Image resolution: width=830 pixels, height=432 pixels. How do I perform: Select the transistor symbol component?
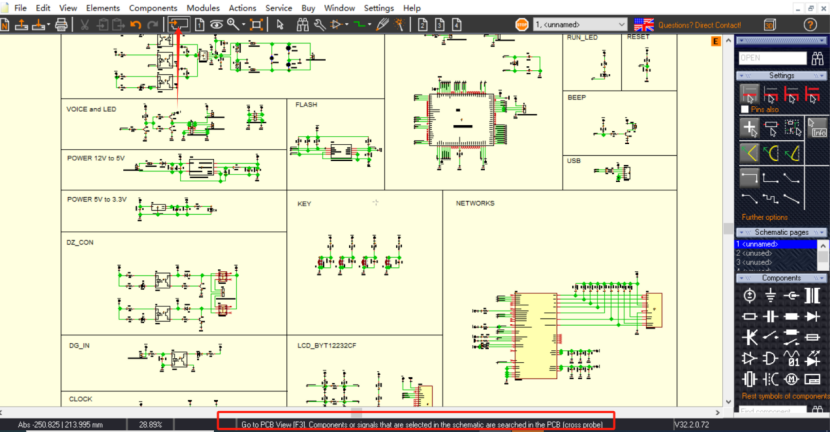(x=750, y=337)
